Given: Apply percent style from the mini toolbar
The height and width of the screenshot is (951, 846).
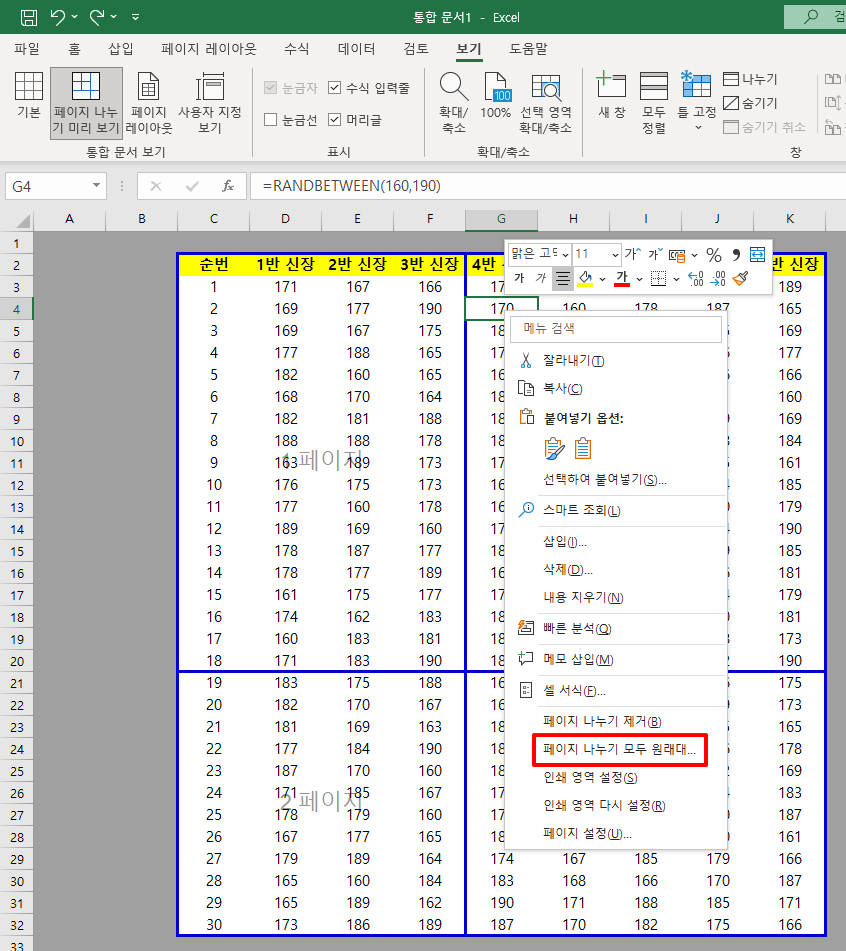Looking at the screenshot, I should tap(713, 254).
